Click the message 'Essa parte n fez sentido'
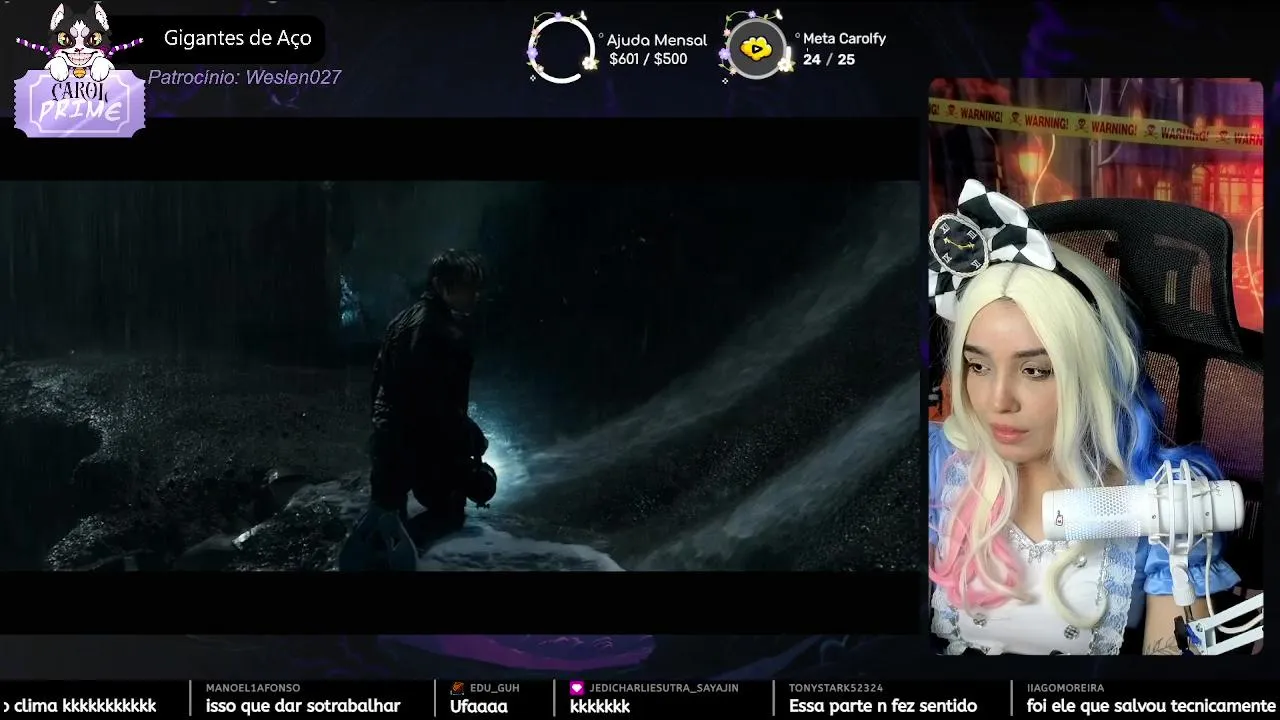Screen dimensions: 1280x720 pos(883,706)
